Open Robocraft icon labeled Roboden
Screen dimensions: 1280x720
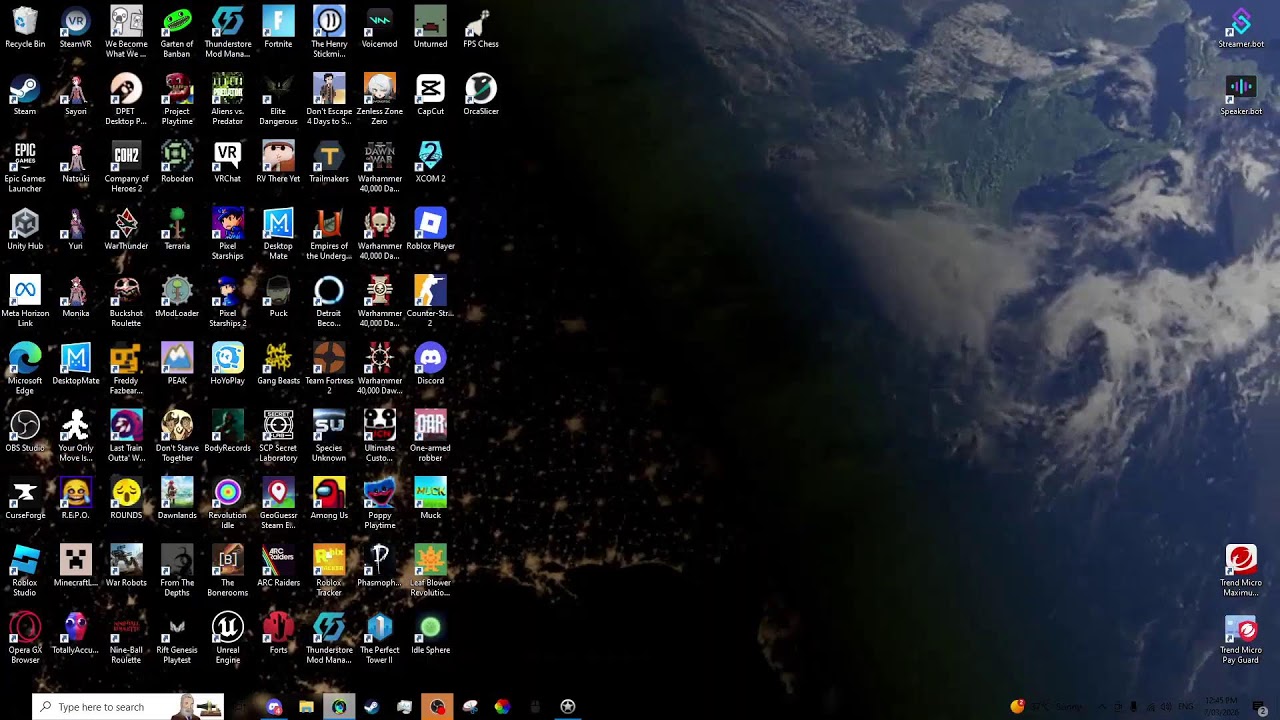(x=177, y=162)
